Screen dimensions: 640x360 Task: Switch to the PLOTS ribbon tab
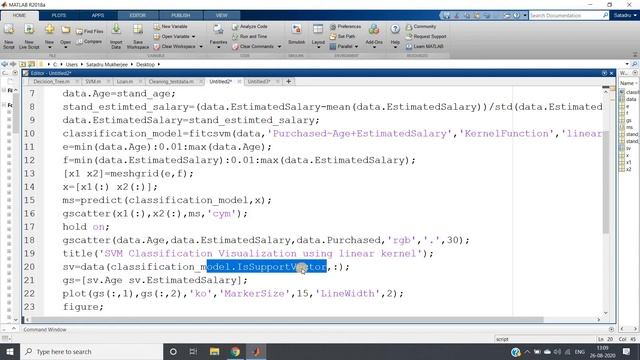tap(59, 16)
